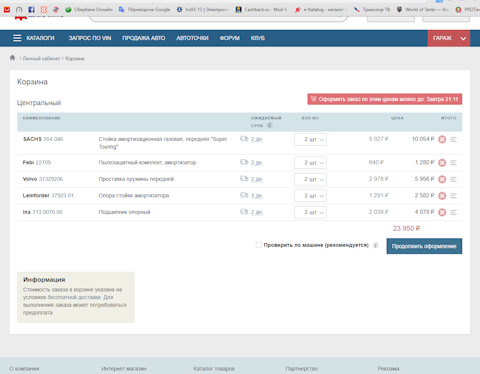Open the Каталоги menu
The image size is (480, 374).
tap(40, 38)
